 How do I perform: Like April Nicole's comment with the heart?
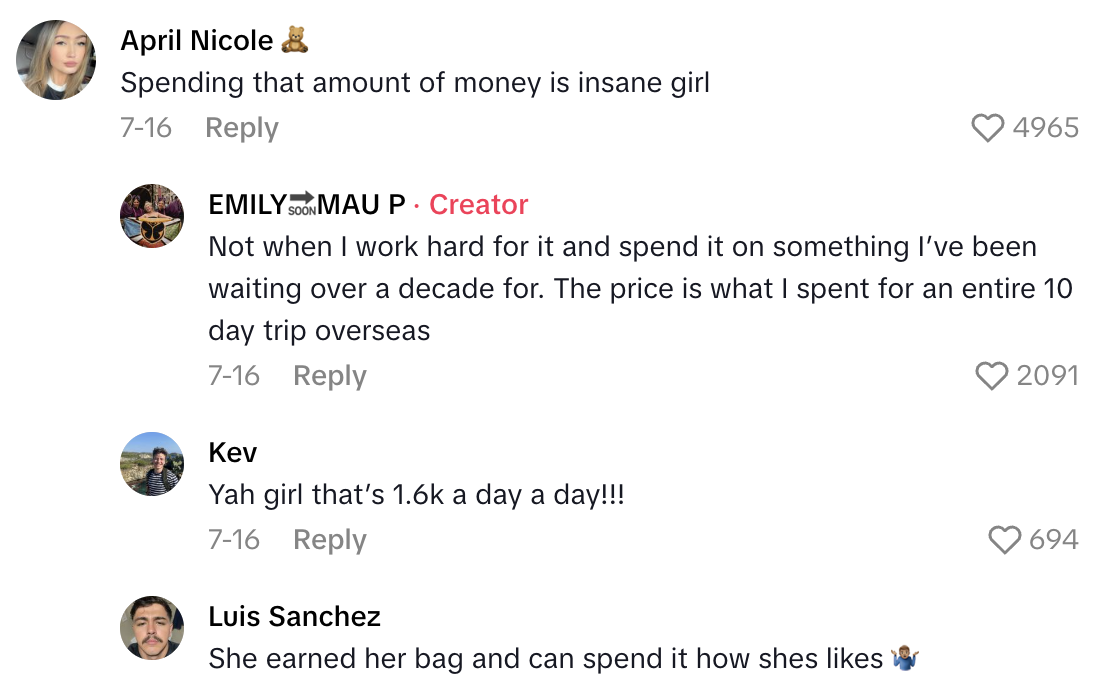tap(989, 127)
